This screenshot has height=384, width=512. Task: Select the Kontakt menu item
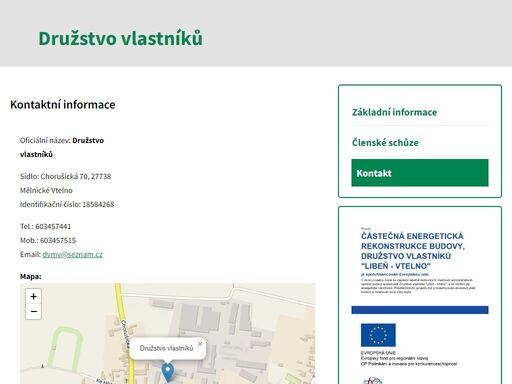coord(420,173)
